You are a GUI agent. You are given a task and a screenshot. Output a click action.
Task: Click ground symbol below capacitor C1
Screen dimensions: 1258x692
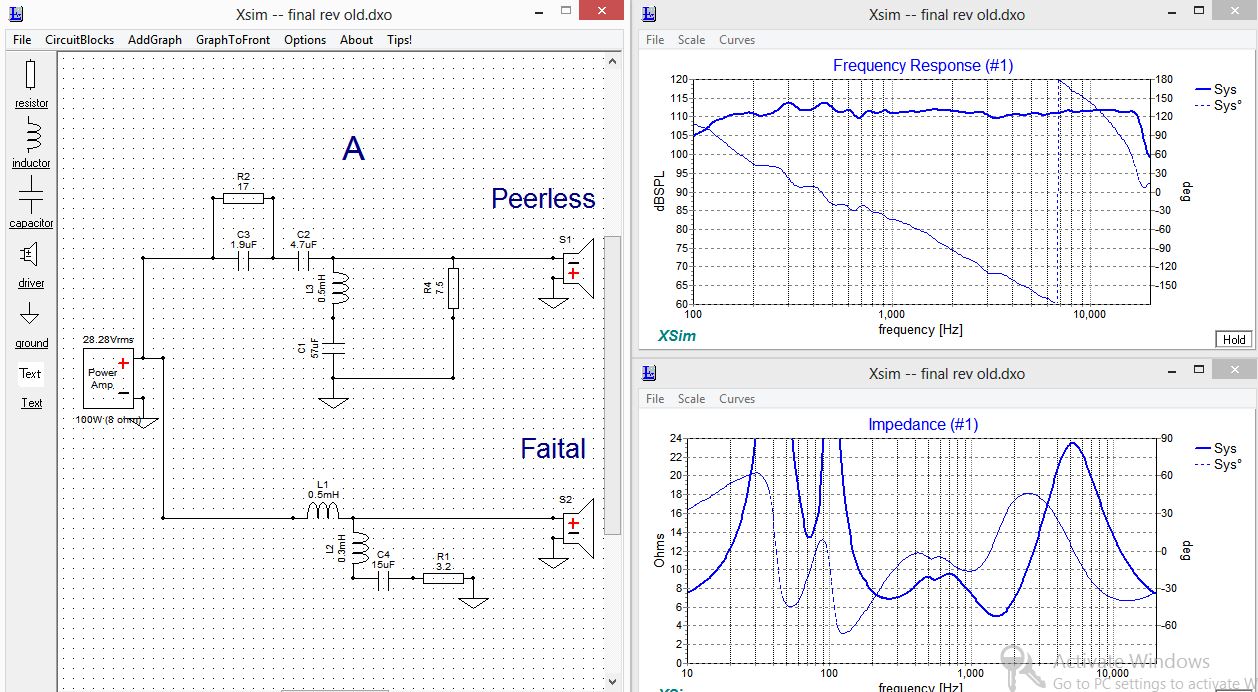point(333,402)
